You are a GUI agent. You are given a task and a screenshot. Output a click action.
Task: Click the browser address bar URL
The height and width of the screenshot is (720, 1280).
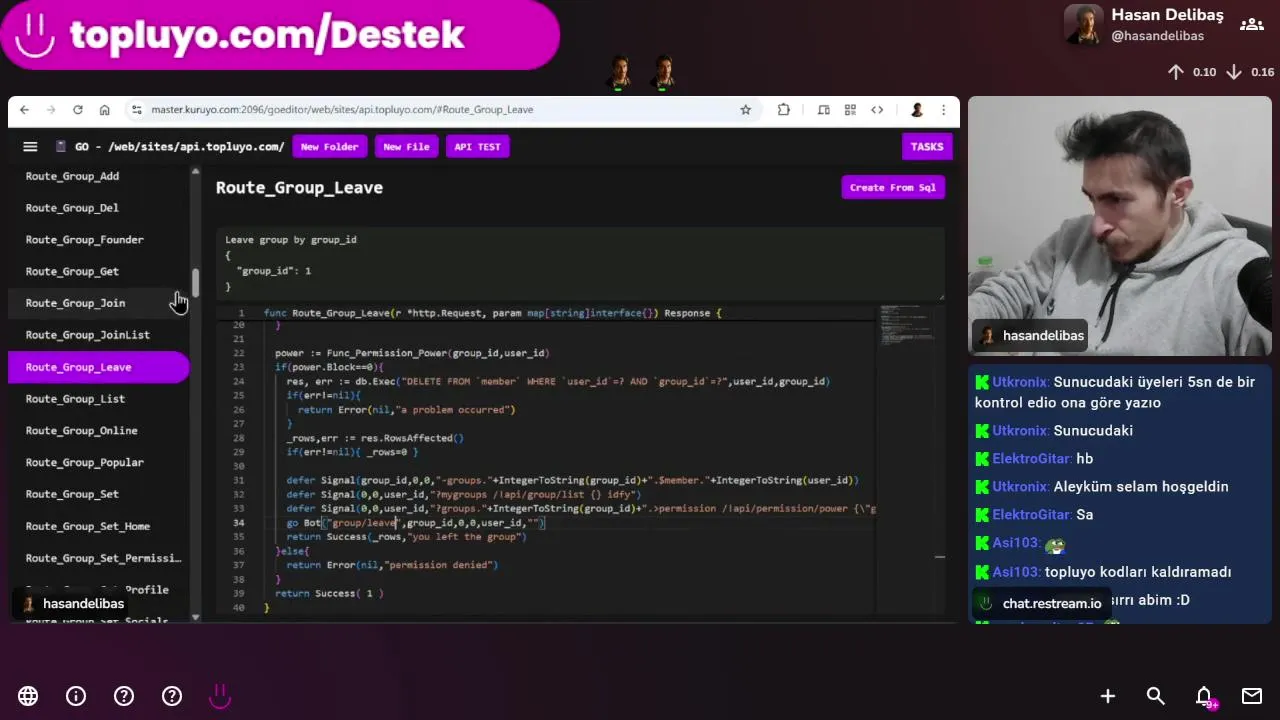tap(342, 110)
